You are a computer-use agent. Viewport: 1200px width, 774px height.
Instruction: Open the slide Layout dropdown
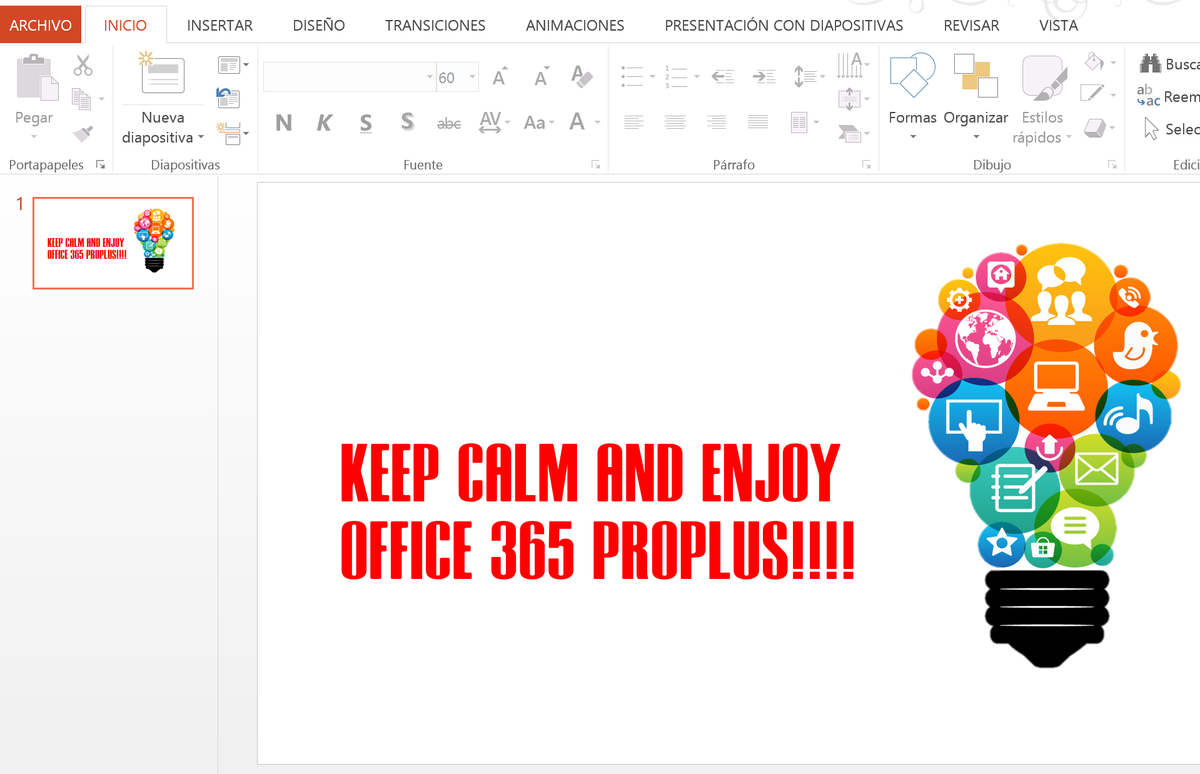[233, 66]
